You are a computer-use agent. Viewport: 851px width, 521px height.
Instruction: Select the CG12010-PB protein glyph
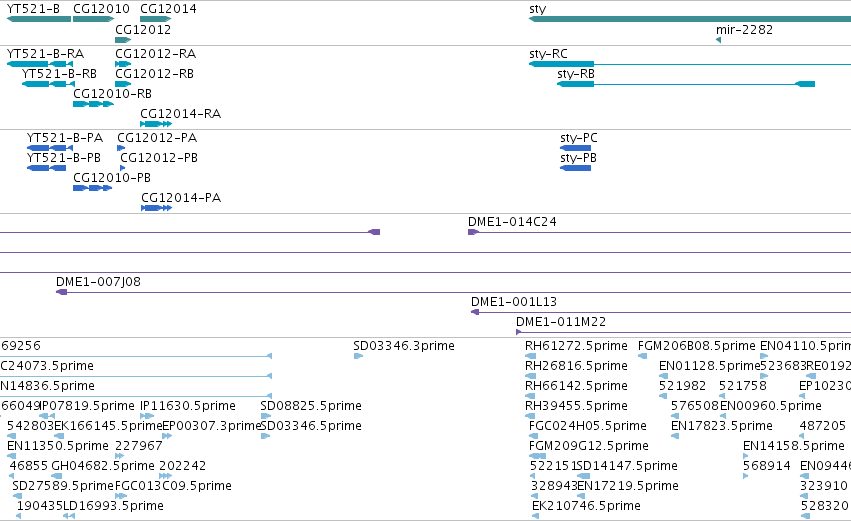pos(93,188)
